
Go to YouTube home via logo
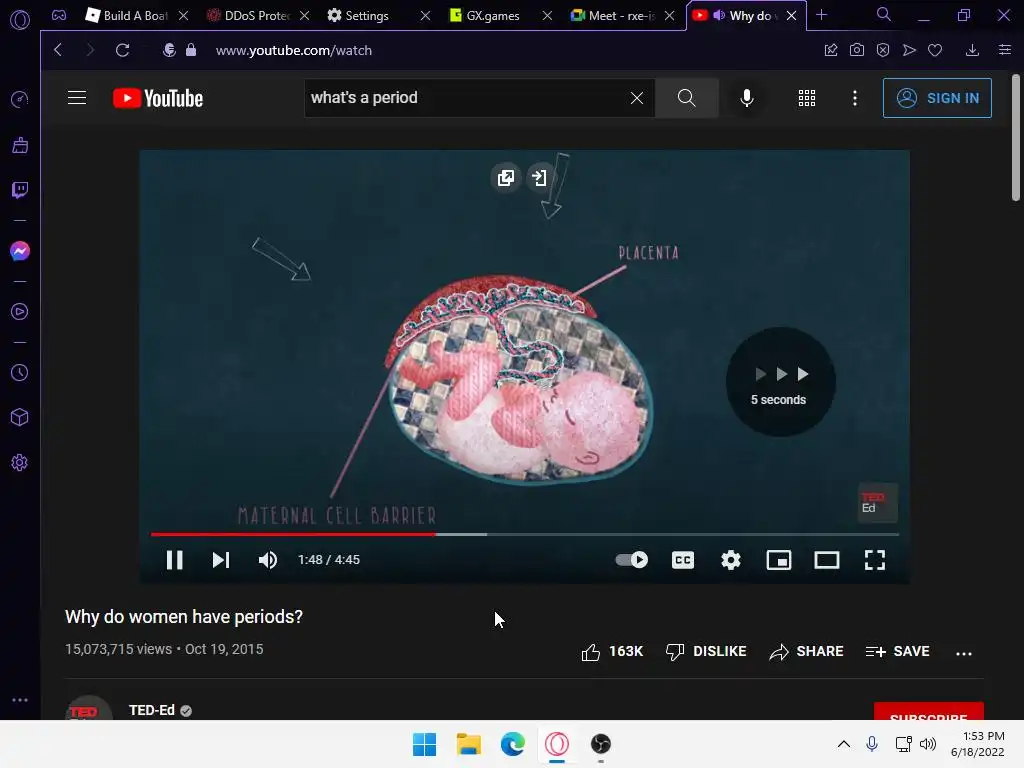[x=158, y=98]
